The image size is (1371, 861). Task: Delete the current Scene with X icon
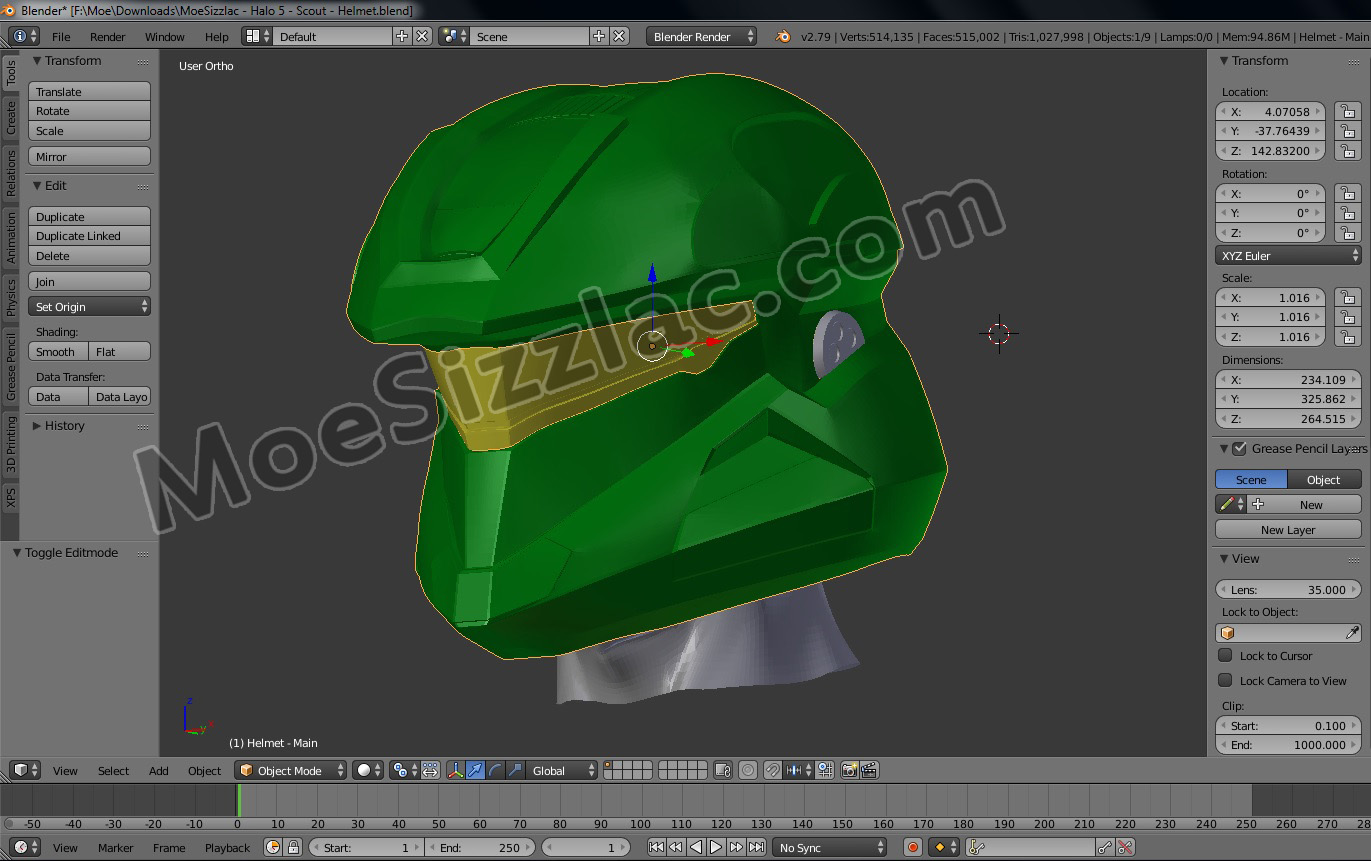(619, 36)
